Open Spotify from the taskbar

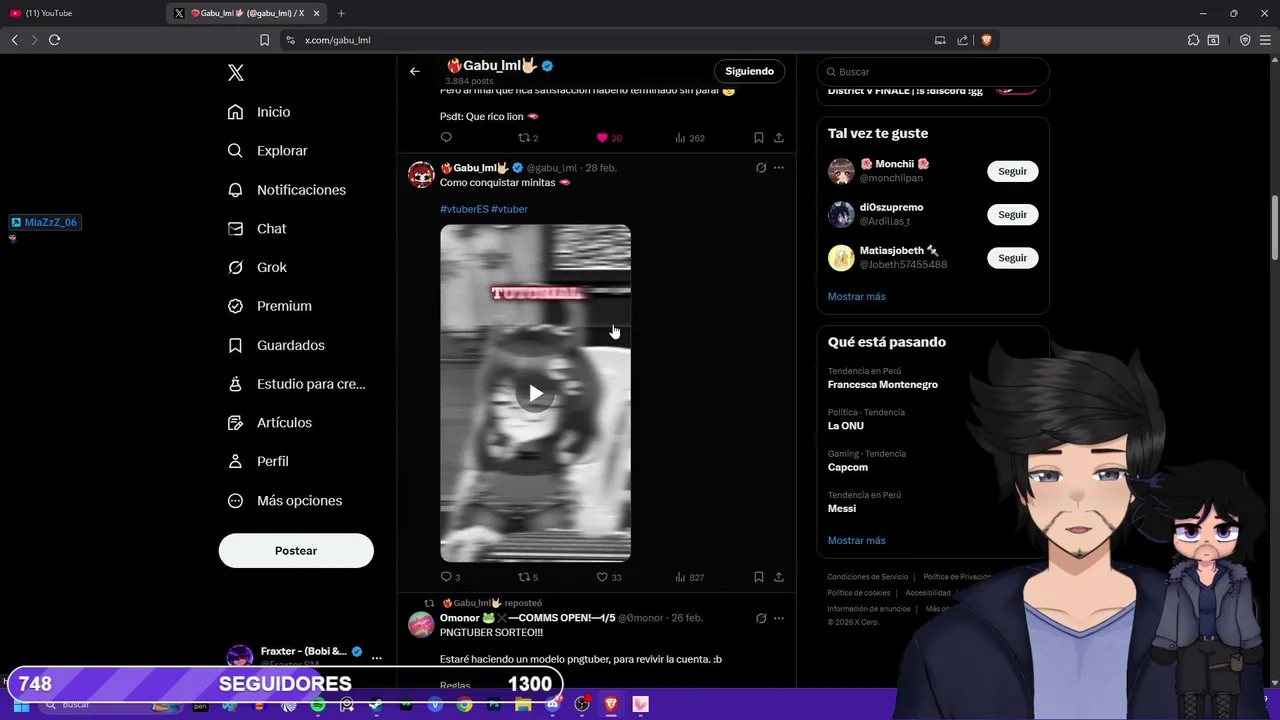(318, 705)
